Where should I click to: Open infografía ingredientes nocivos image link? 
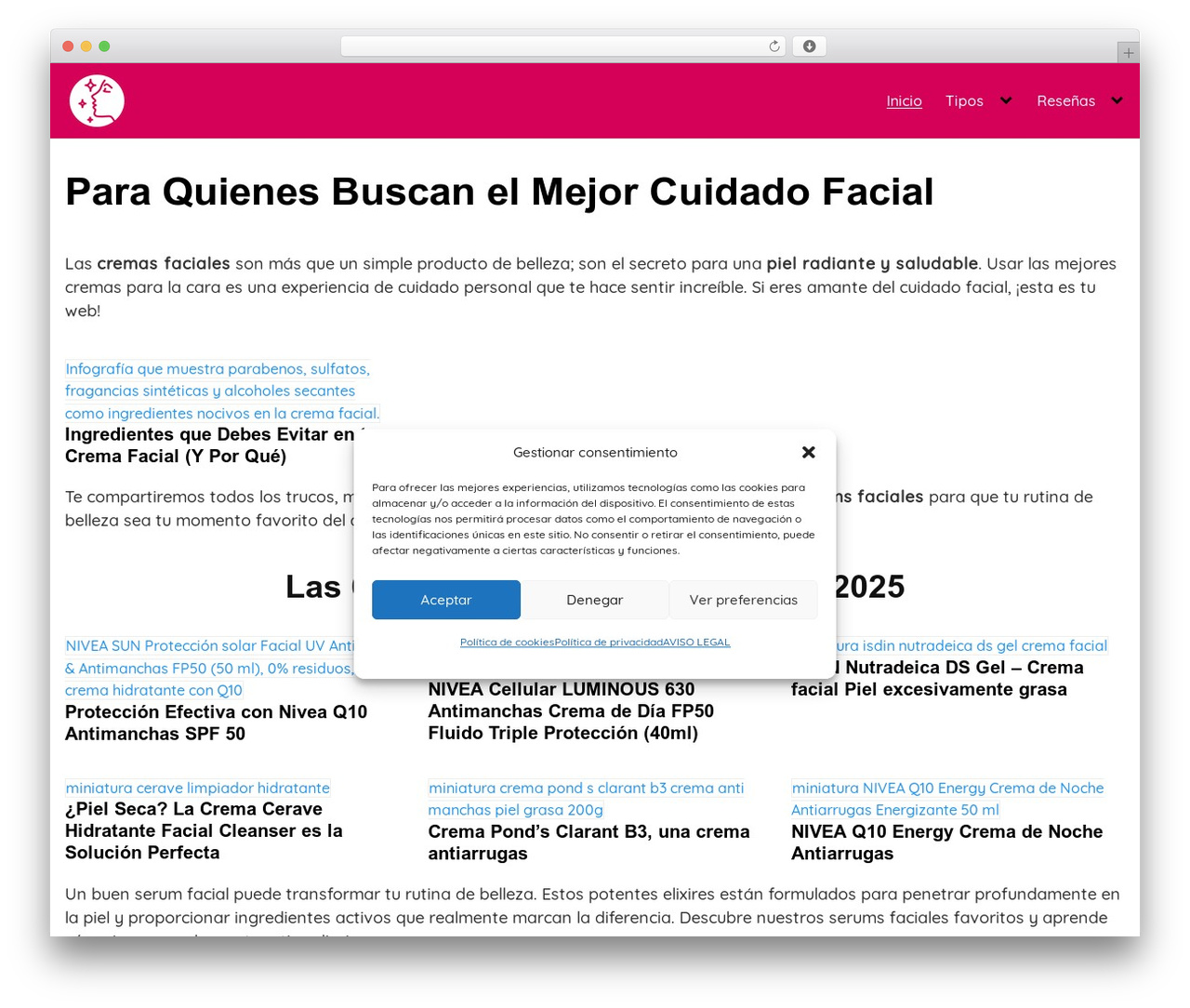(x=222, y=391)
